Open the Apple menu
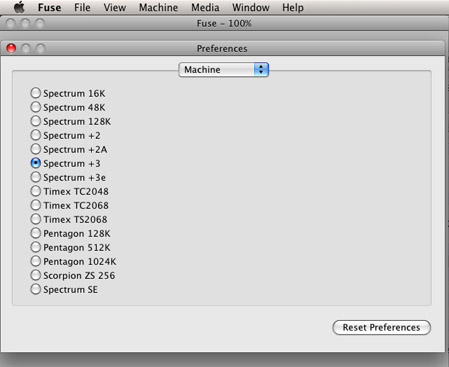The image size is (449, 367). tap(19, 7)
